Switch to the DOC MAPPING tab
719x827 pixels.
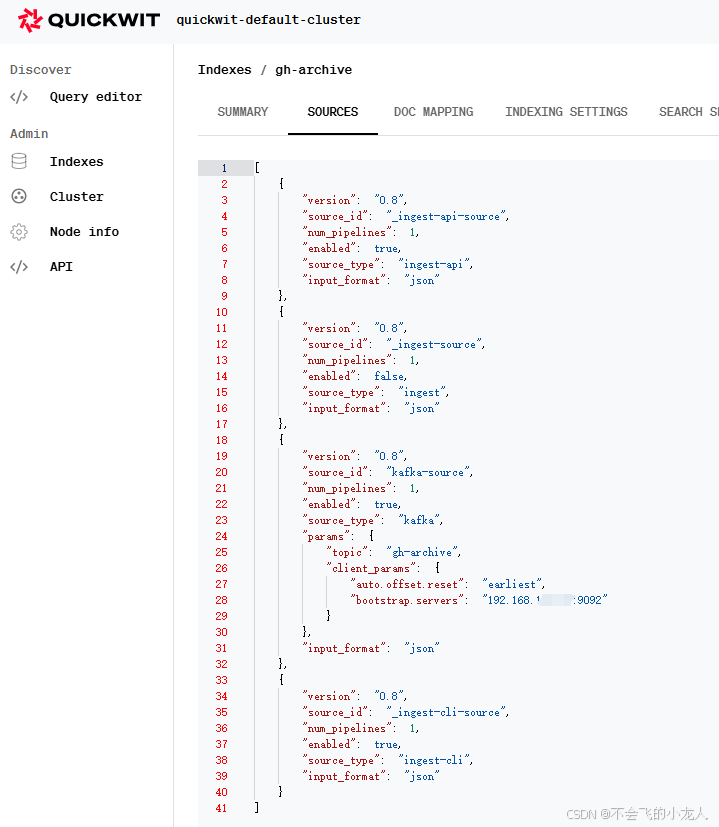point(433,112)
